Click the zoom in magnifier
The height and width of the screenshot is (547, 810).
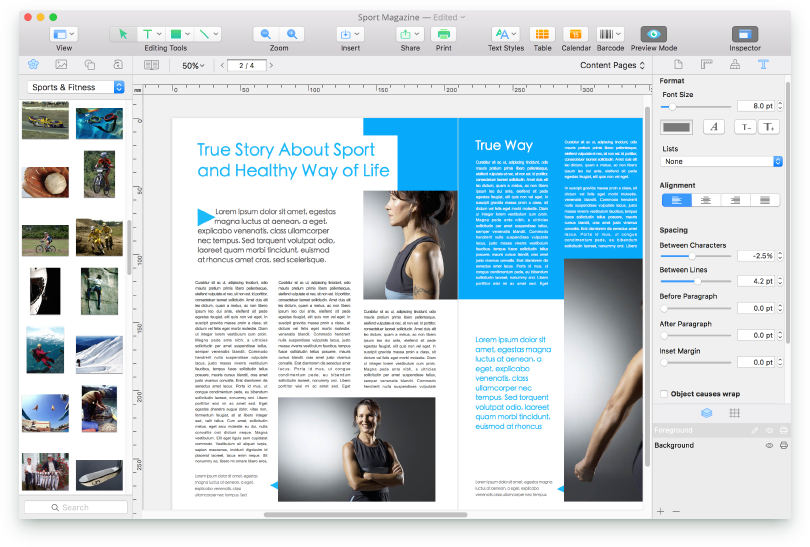coord(292,34)
